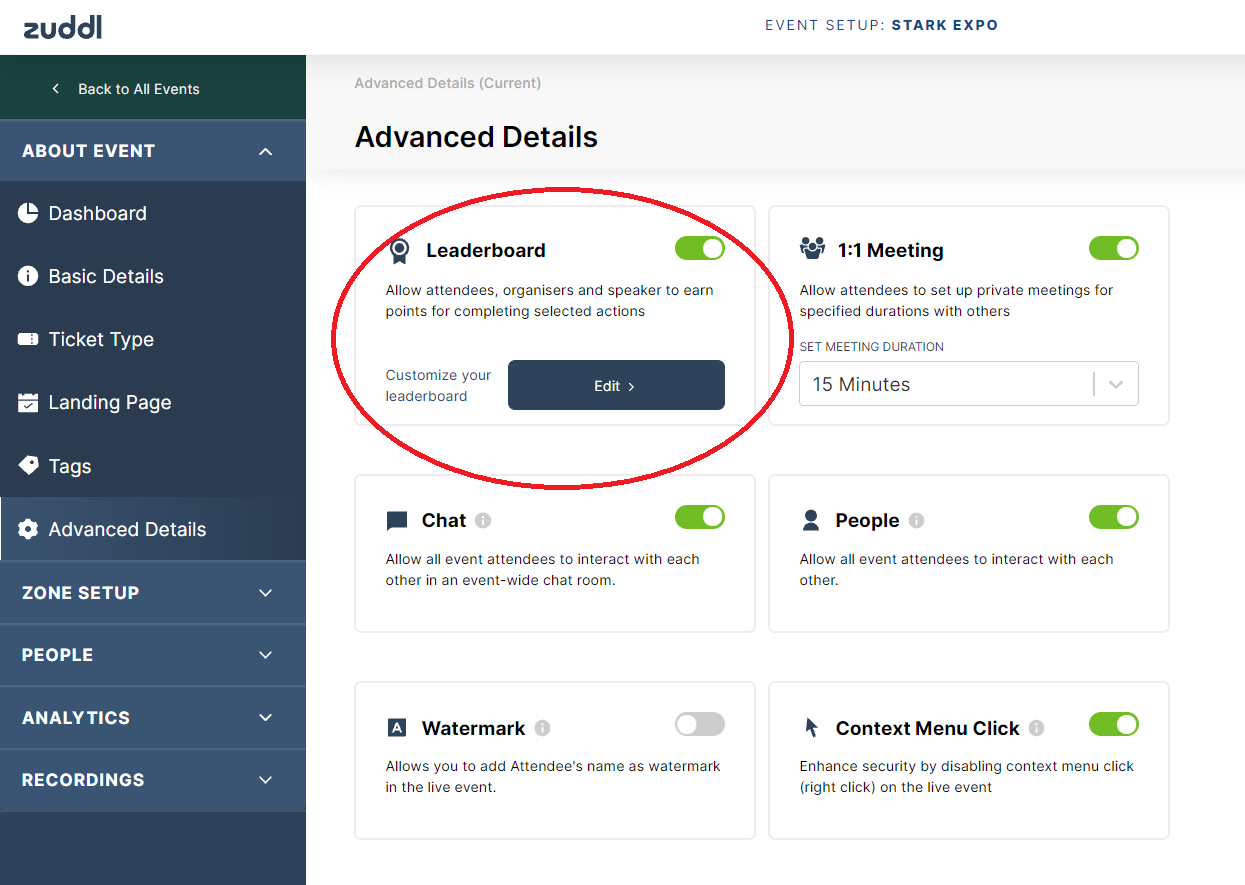
Task: Click the info icon next to Chat
Action: click(x=483, y=521)
